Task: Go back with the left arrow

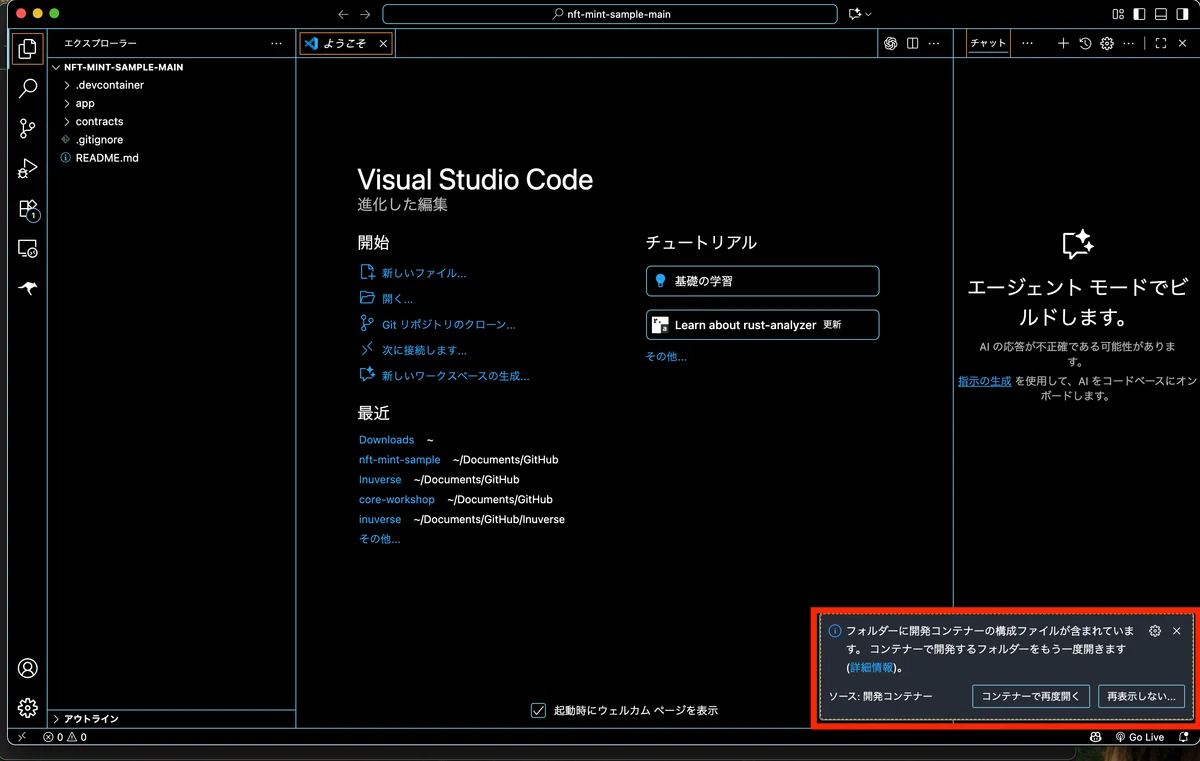Action: point(343,14)
